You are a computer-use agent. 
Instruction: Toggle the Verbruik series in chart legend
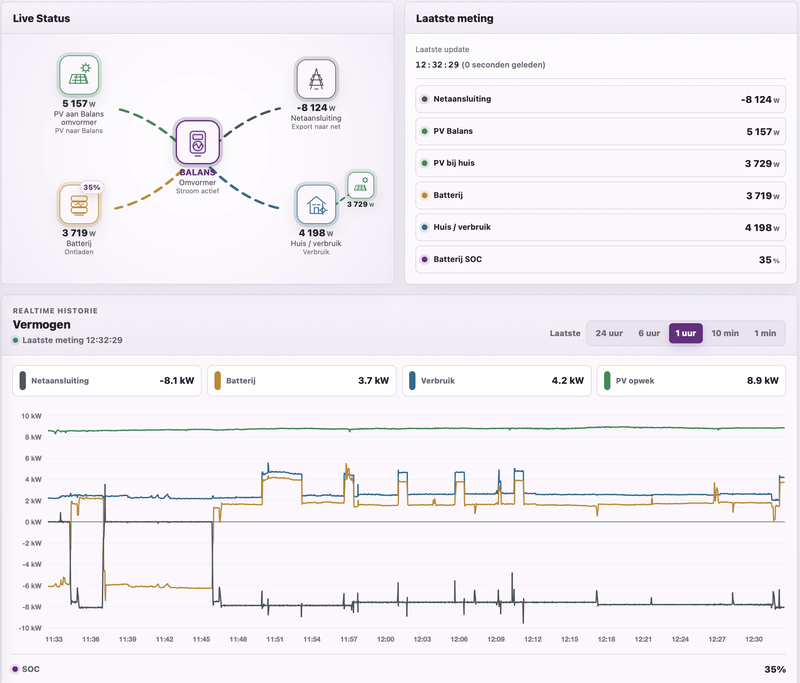(496, 381)
